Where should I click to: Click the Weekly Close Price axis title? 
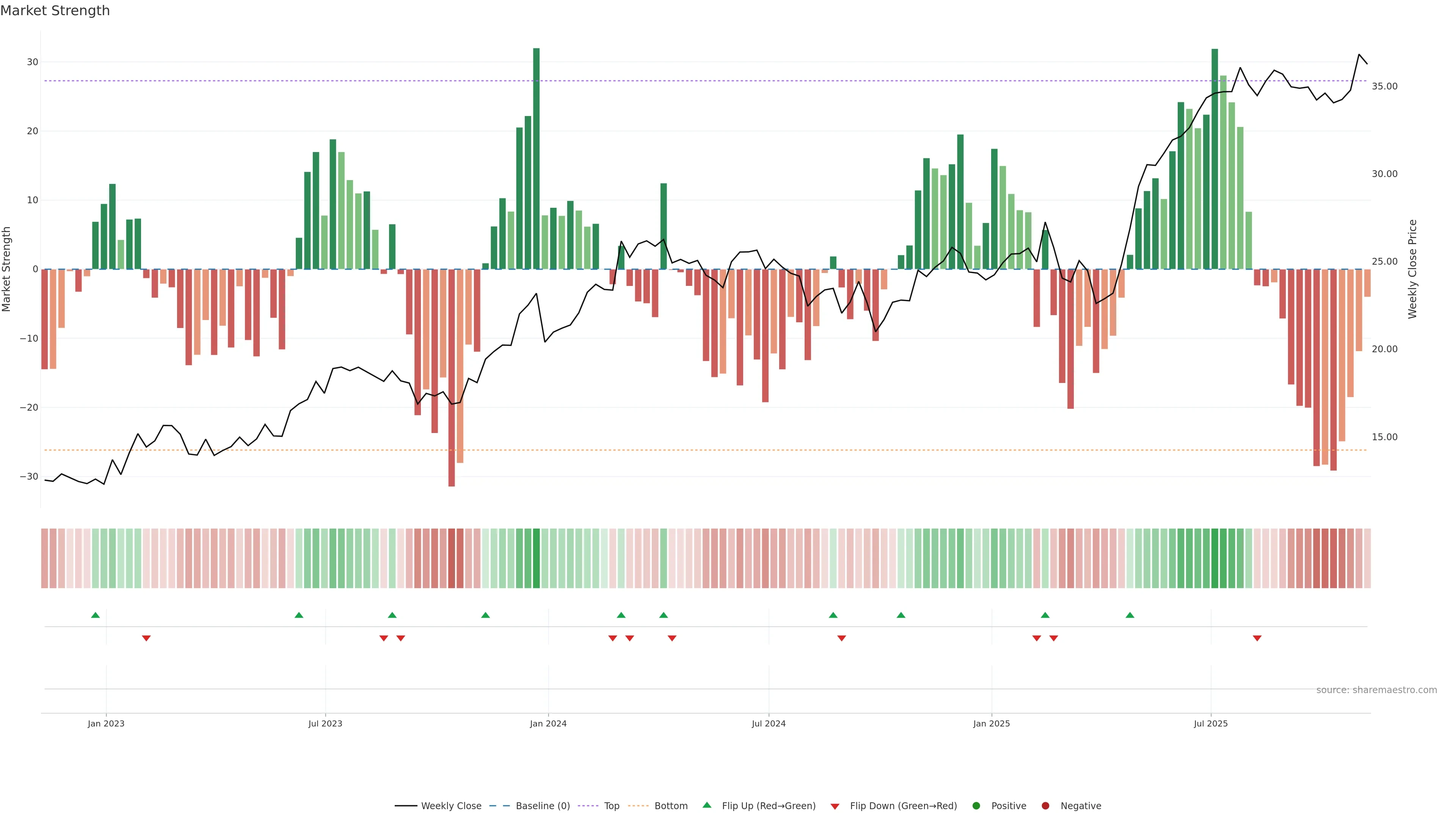pos(1412,269)
